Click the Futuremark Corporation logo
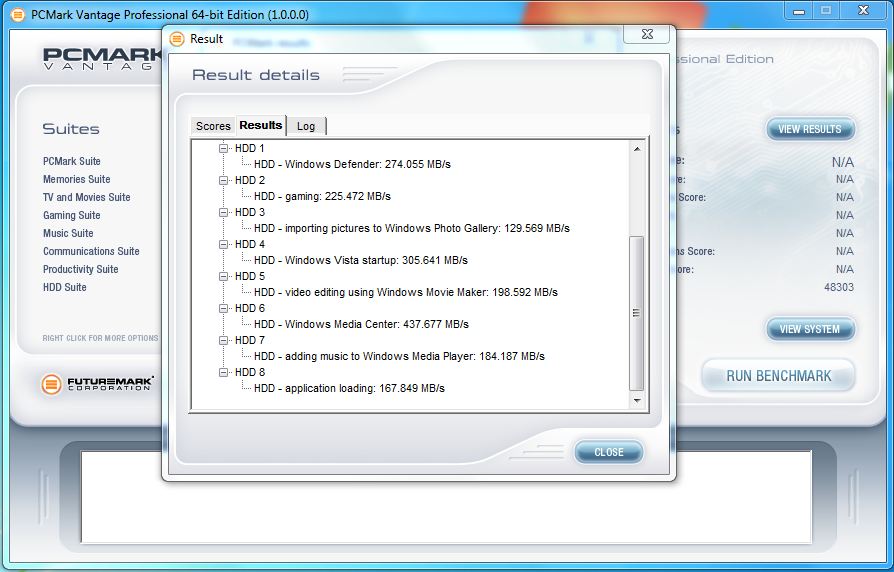The height and width of the screenshot is (572, 894). point(97,384)
